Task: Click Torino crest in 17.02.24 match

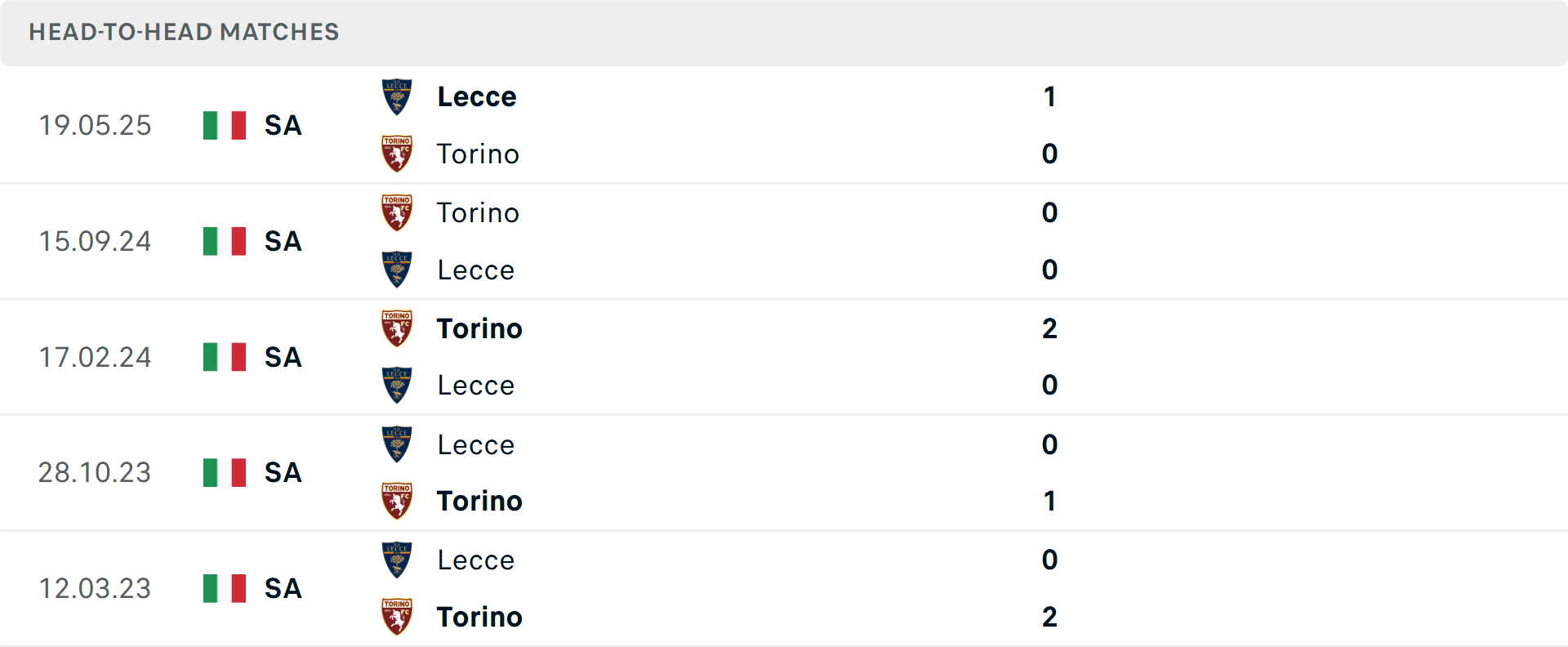Action: coord(397,328)
